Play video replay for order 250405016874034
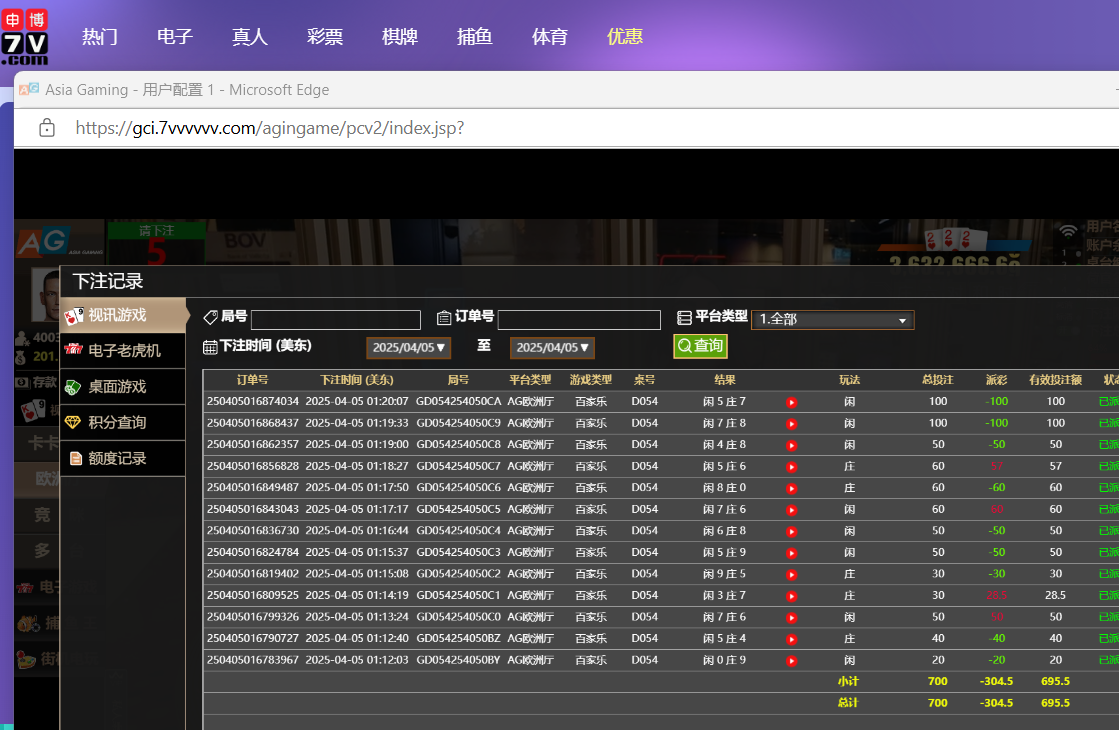 [791, 402]
